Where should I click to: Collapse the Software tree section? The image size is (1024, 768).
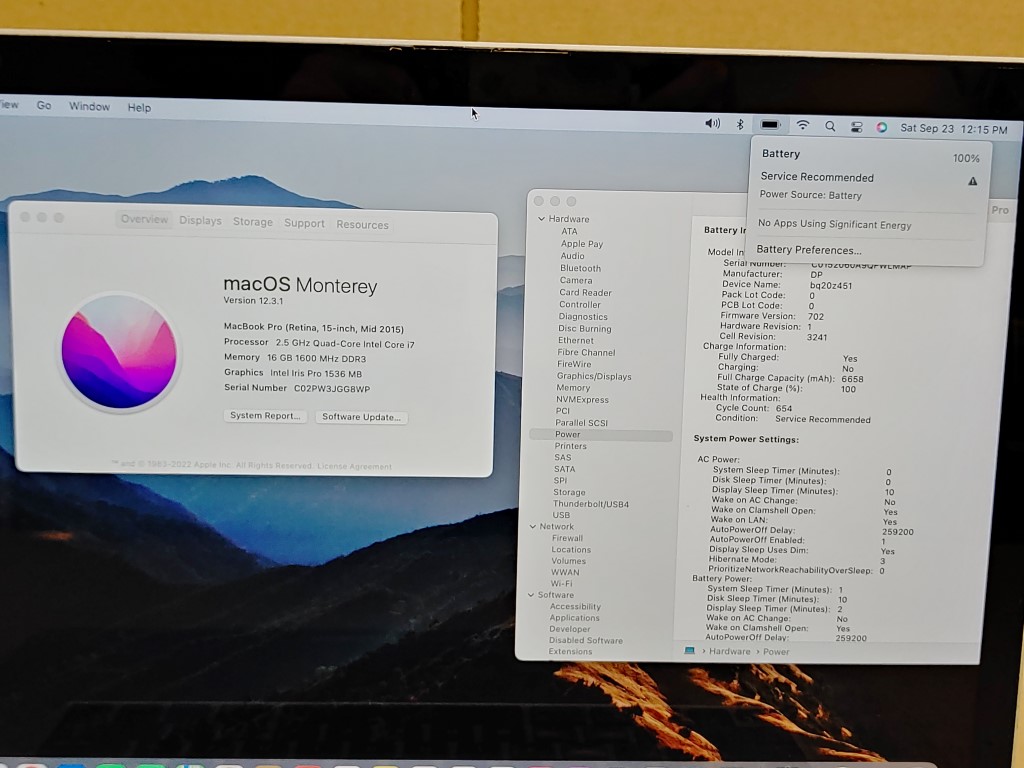[x=531, y=595]
